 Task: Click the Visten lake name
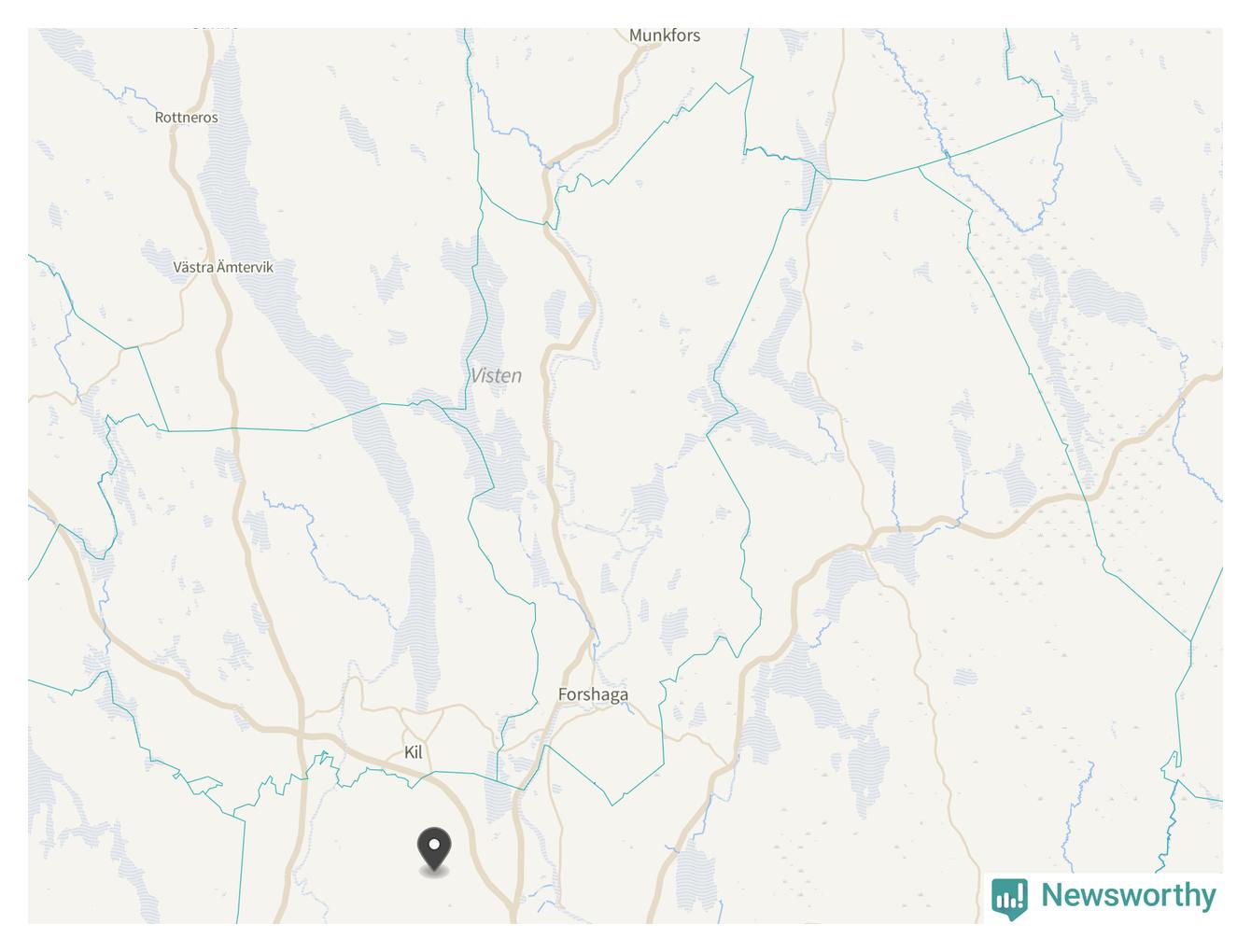coord(496,375)
